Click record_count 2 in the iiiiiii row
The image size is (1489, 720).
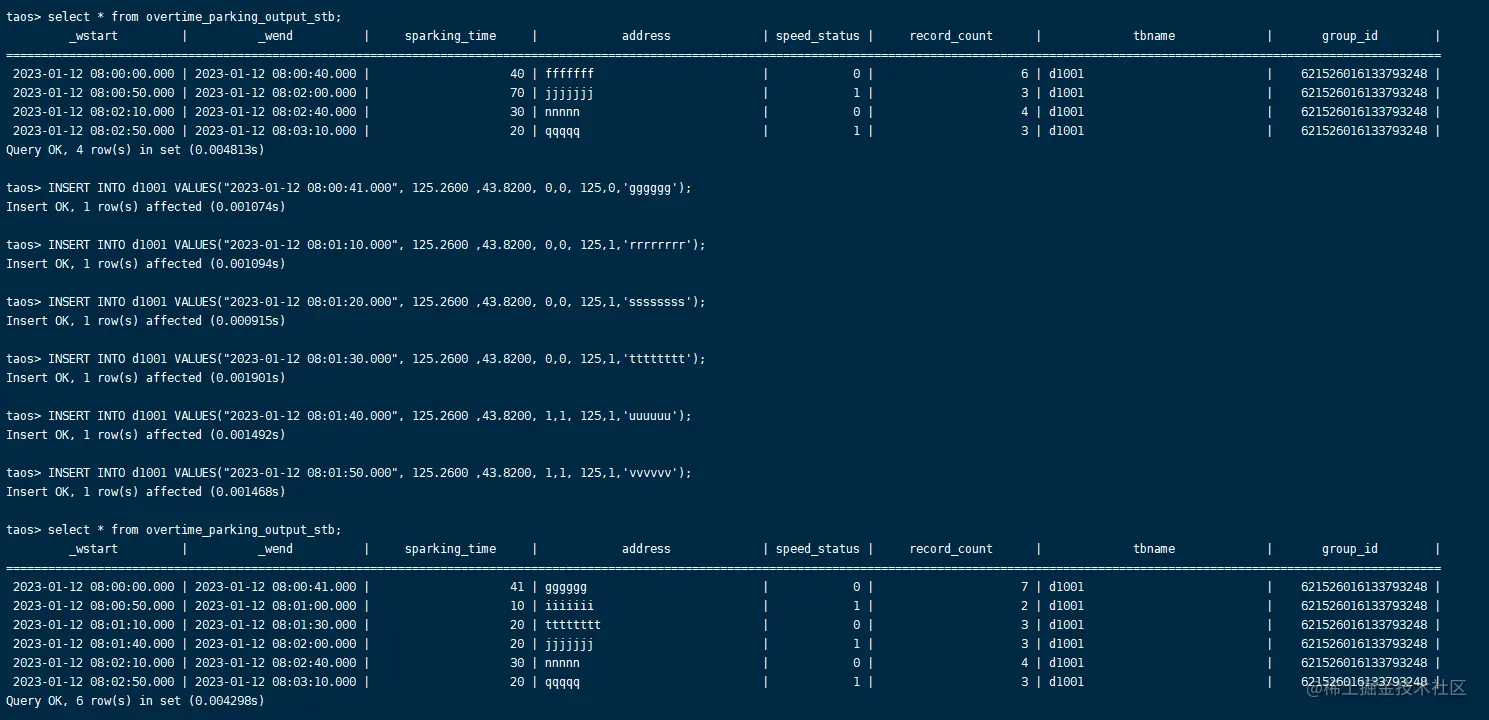(1024, 606)
